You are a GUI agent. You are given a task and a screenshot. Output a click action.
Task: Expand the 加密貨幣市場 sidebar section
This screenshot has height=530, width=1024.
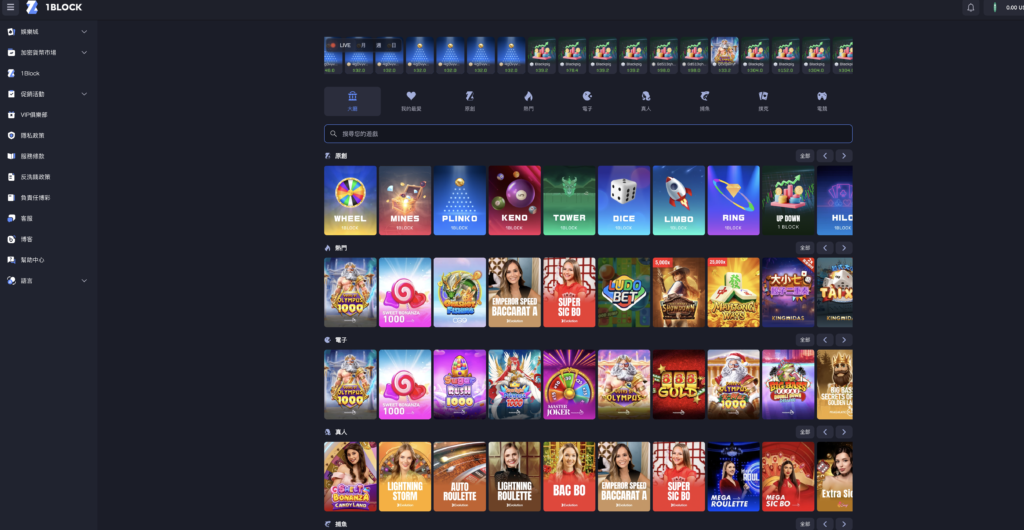point(84,52)
